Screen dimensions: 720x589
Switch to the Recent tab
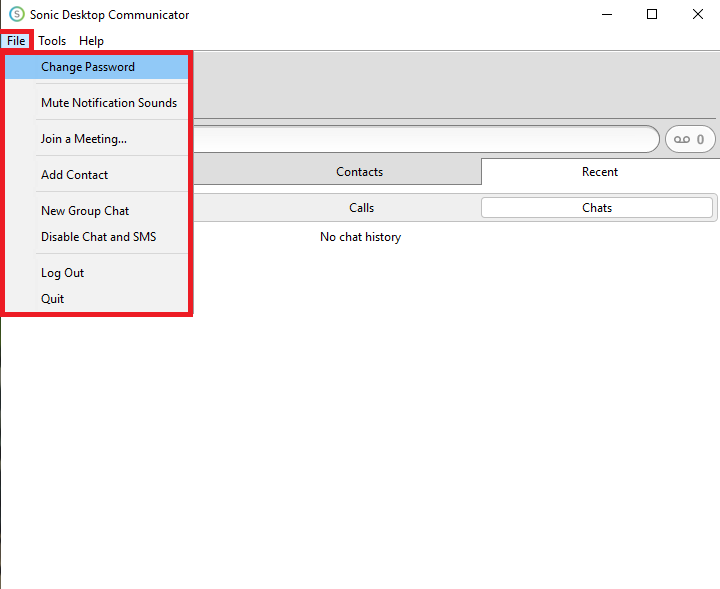(x=600, y=172)
